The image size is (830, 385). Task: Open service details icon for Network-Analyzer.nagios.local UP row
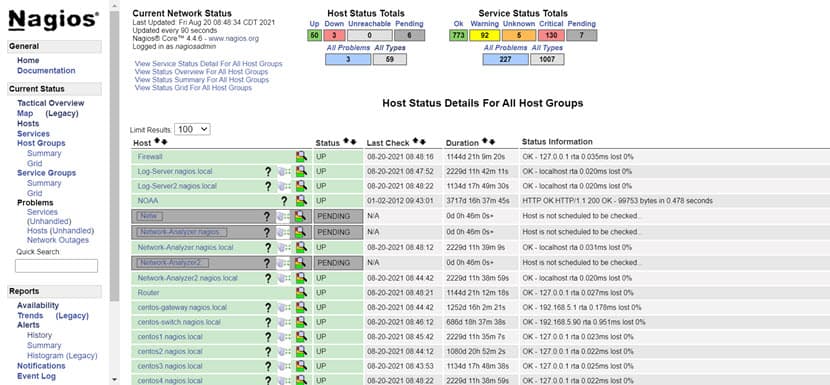[x=301, y=247]
